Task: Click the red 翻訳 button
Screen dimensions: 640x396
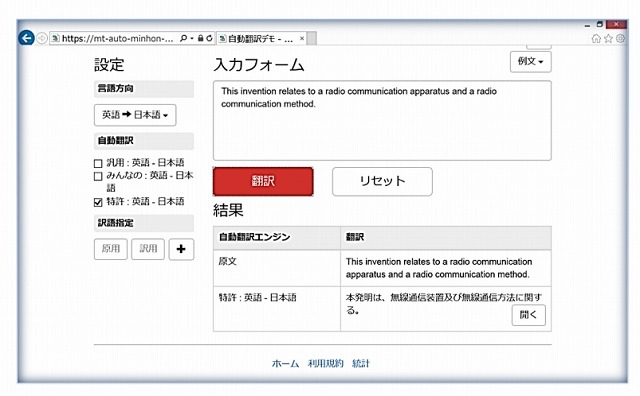Action: click(263, 181)
